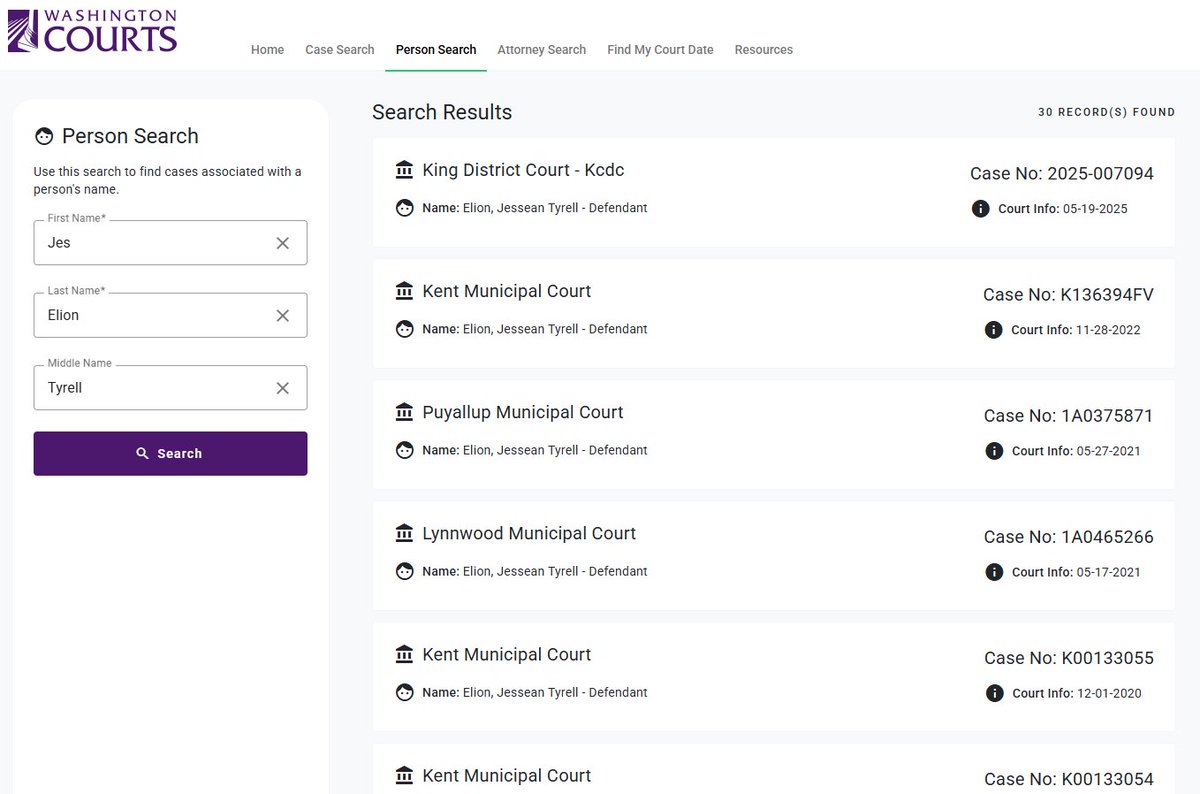Click courthouse icon for King District Court
Screen dimensions: 1200x794
pos(404,170)
